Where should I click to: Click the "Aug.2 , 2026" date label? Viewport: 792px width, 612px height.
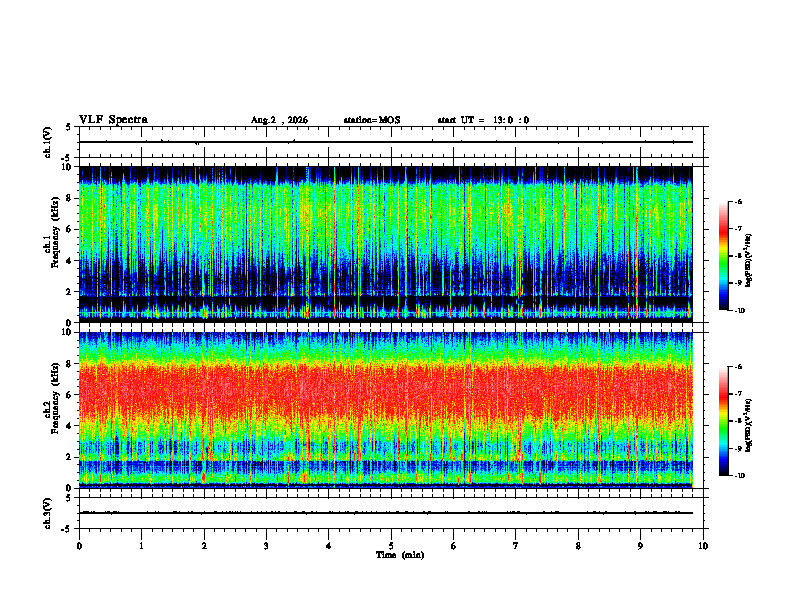pos(279,120)
